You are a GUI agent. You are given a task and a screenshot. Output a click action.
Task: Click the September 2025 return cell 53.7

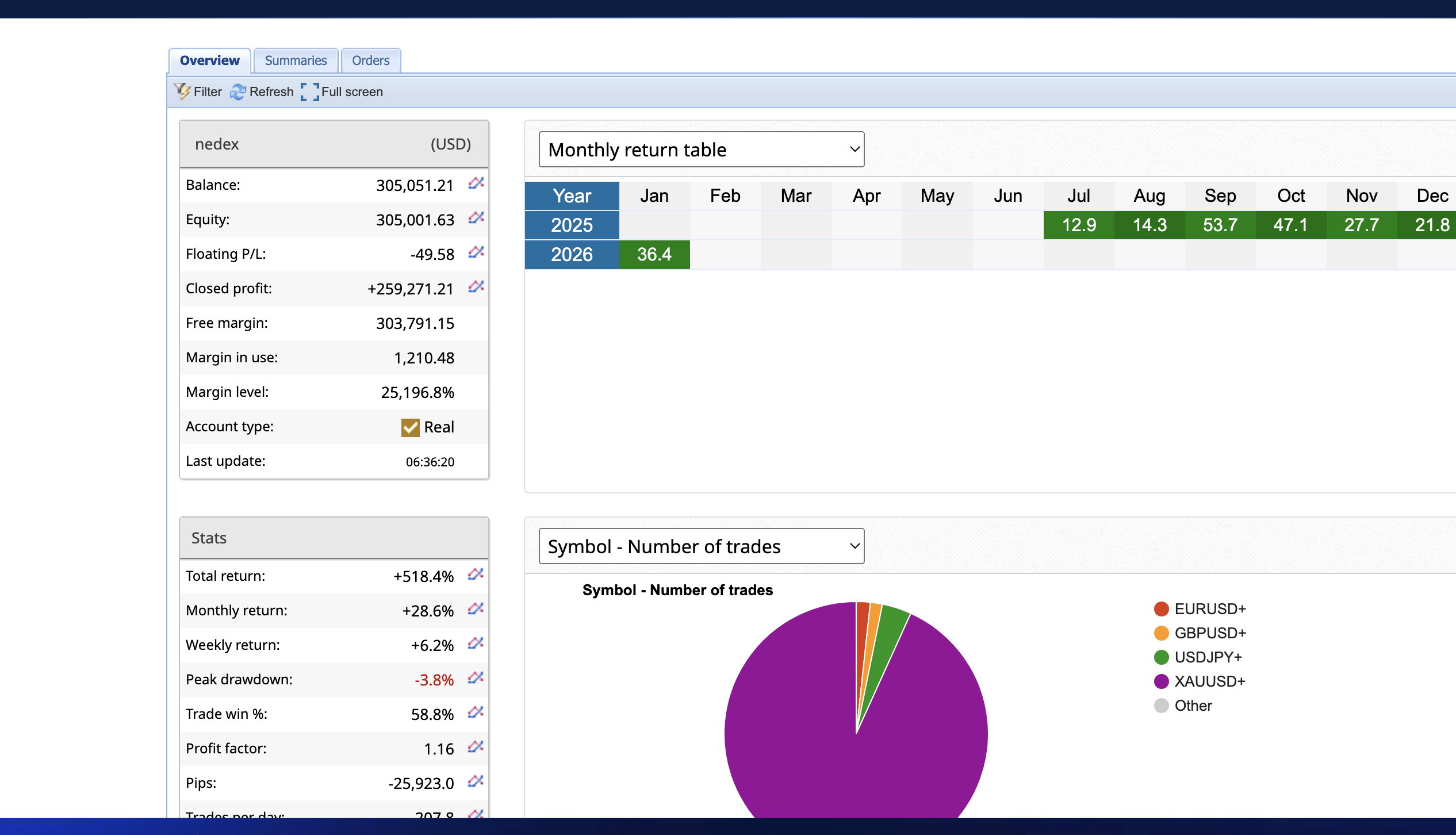(1220, 225)
